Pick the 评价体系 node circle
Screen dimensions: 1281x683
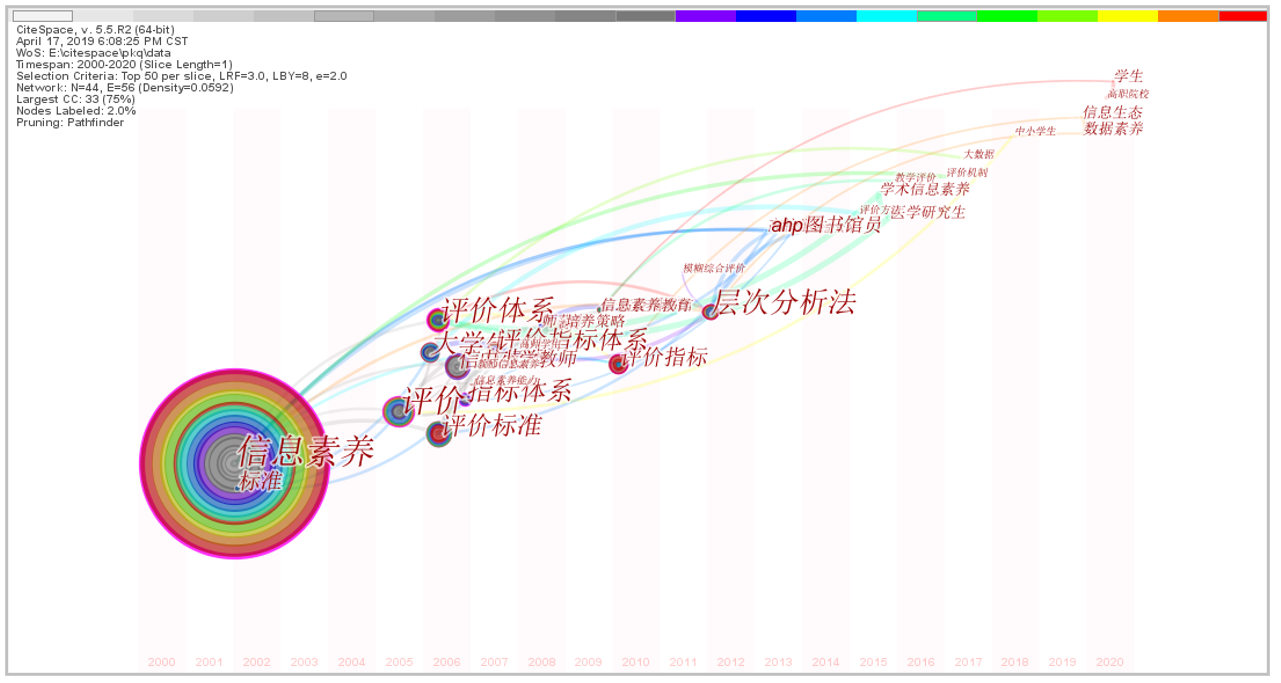[x=438, y=320]
